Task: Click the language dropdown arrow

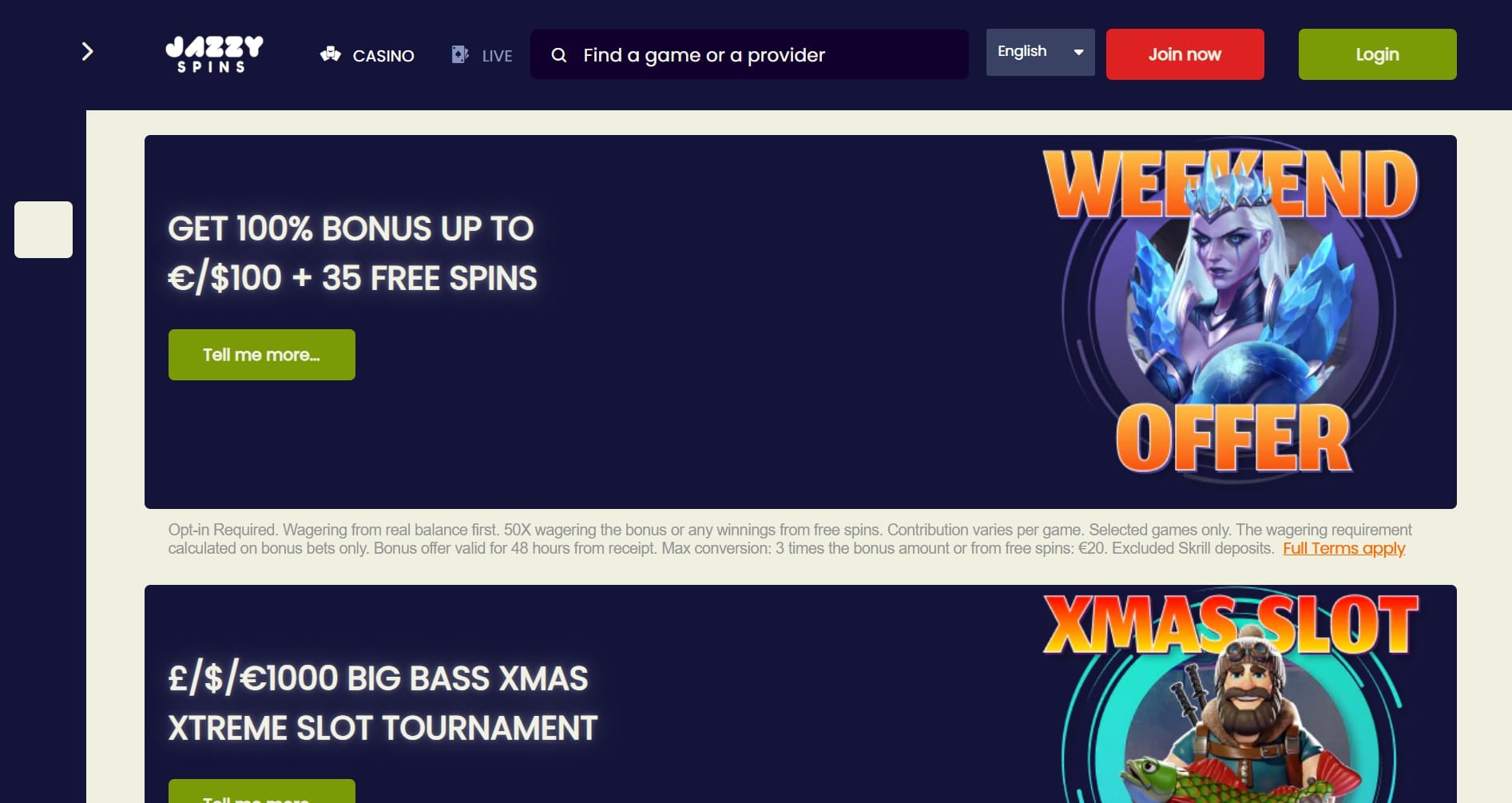Action: [x=1078, y=52]
